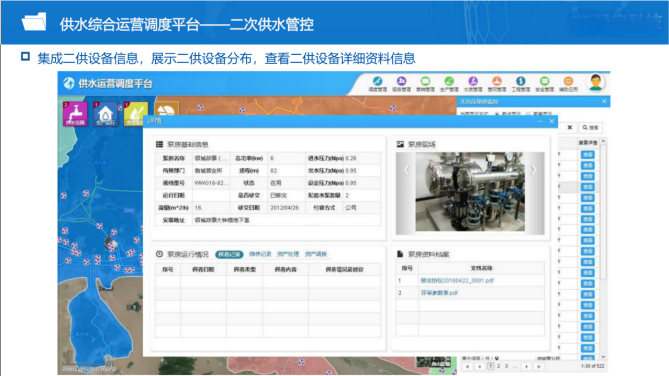Click the 搜索 search button
The image size is (669, 376).
[x=591, y=128]
